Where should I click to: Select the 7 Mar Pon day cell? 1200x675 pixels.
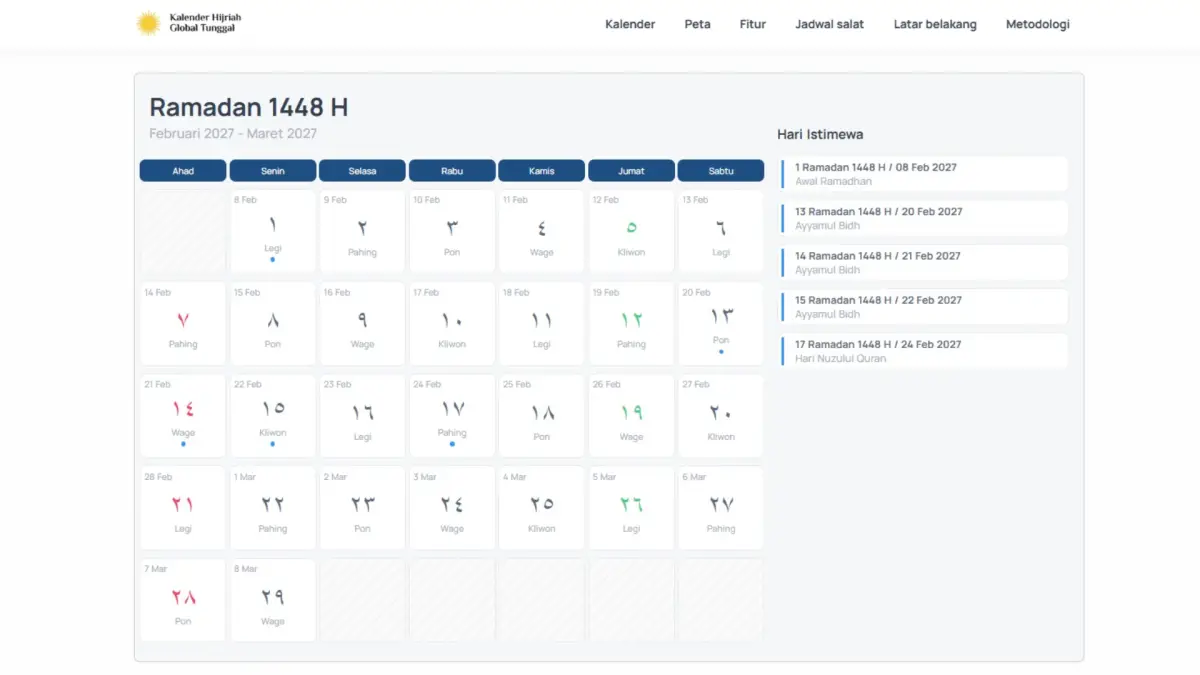coord(183,600)
